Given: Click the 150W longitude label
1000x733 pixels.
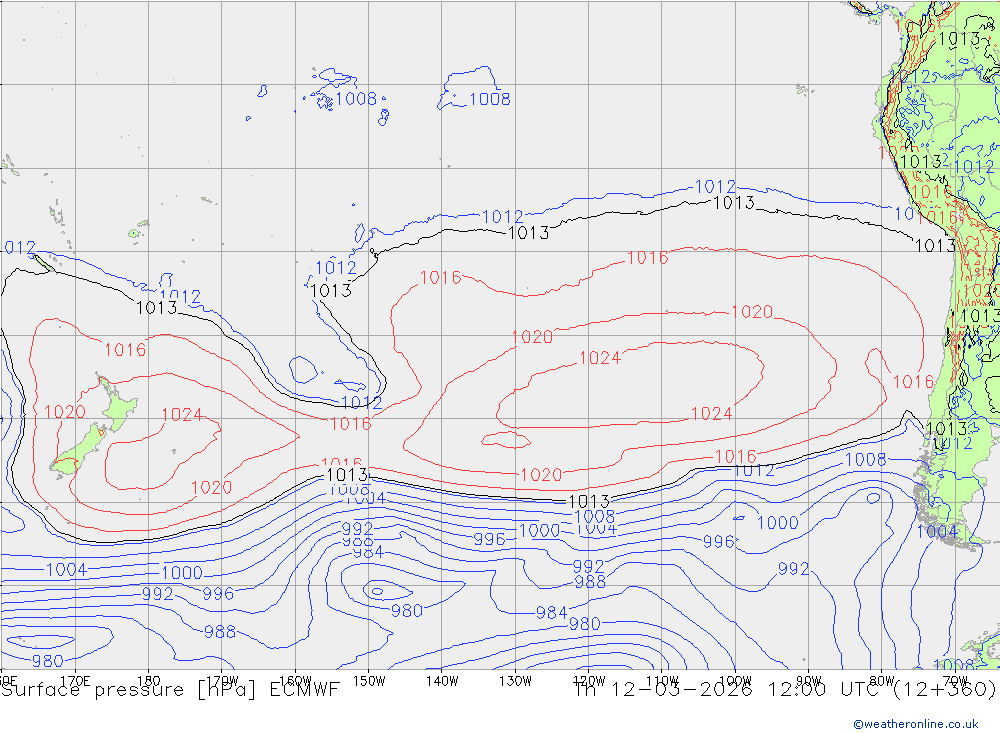Looking at the screenshot, I should [369, 681].
